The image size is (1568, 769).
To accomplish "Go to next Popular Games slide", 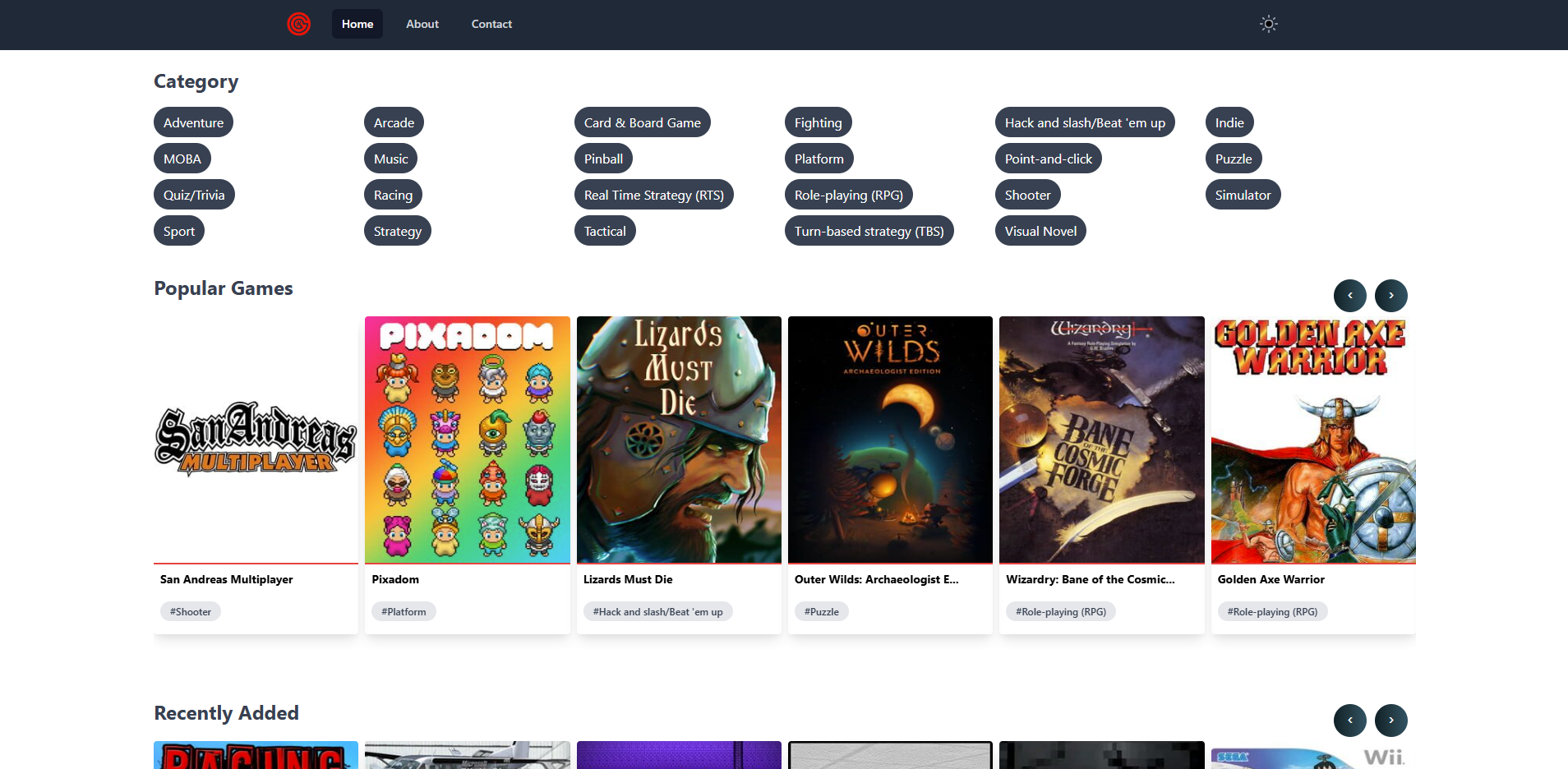I will point(1390,295).
